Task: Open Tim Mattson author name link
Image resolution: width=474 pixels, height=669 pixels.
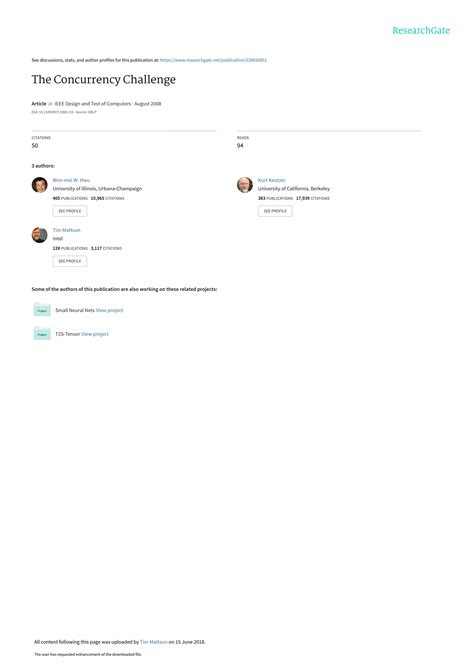Action: click(x=67, y=230)
